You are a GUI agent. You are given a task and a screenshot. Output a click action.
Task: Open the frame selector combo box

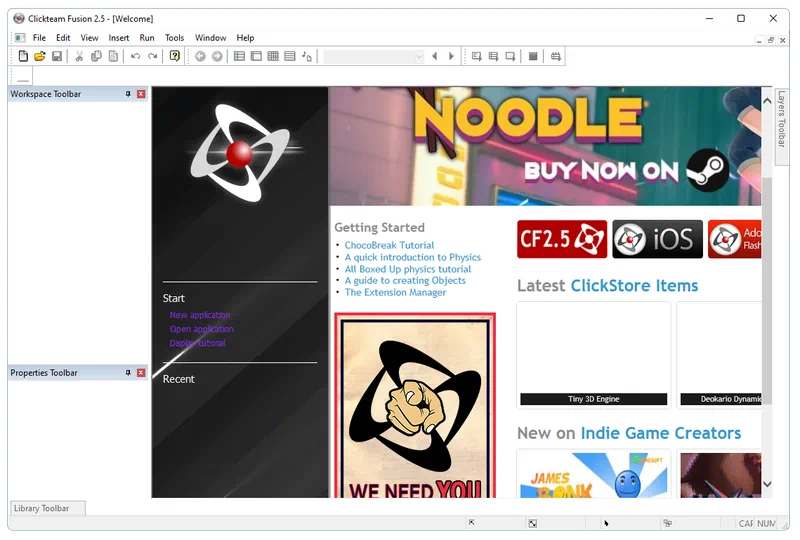tap(373, 56)
